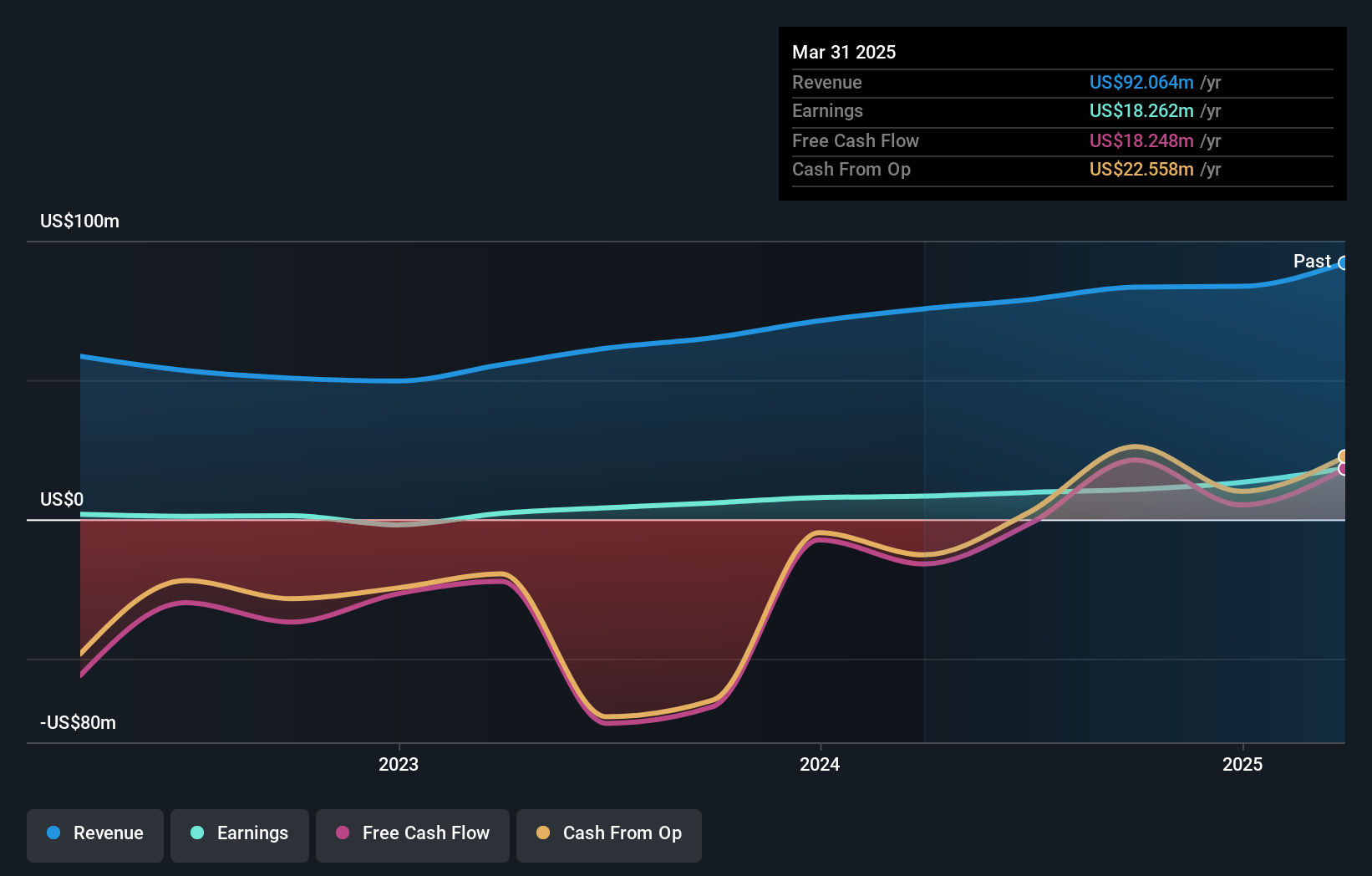This screenshot has width=1372, height=876.
Task: Click the US$100m y-axis label
Action: 79,222
